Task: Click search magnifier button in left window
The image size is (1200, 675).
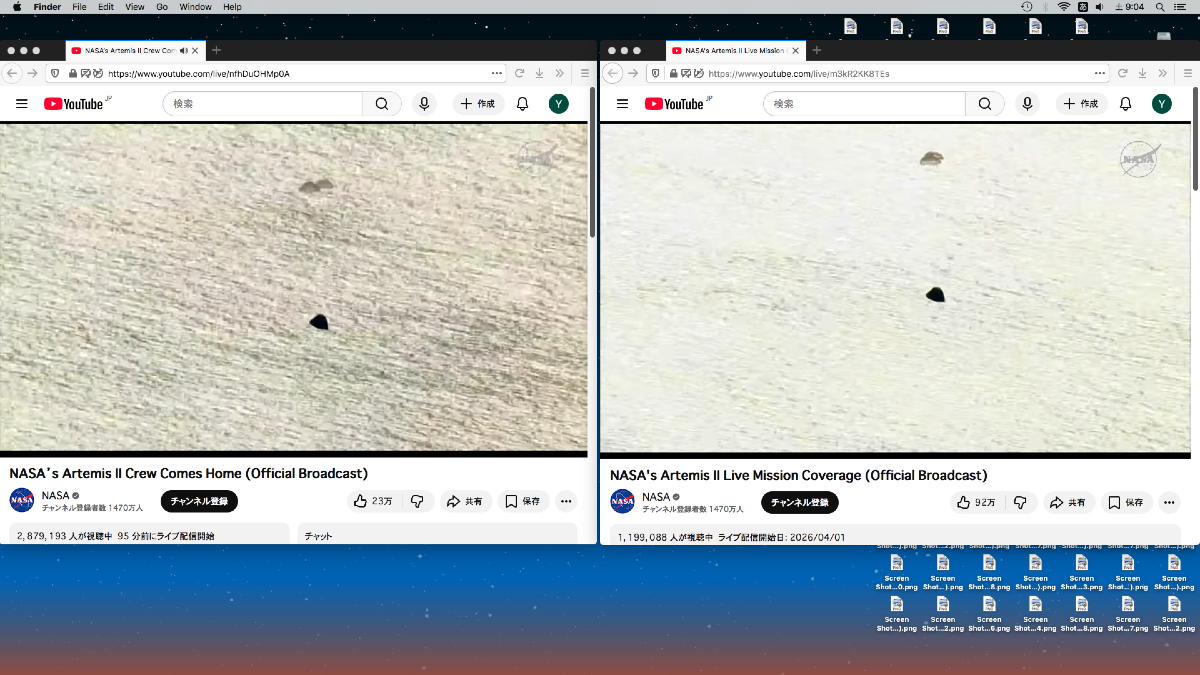Action: click(x=382, y=104)
